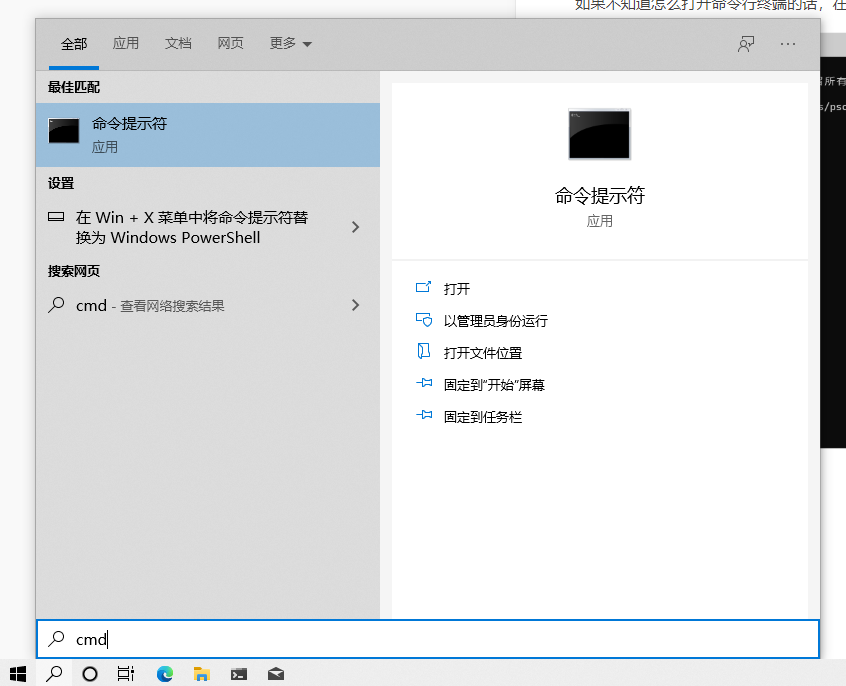Click the admin shield icon
Image resolution: width=846 pixels, height=686 pixels.
[424, 320]
